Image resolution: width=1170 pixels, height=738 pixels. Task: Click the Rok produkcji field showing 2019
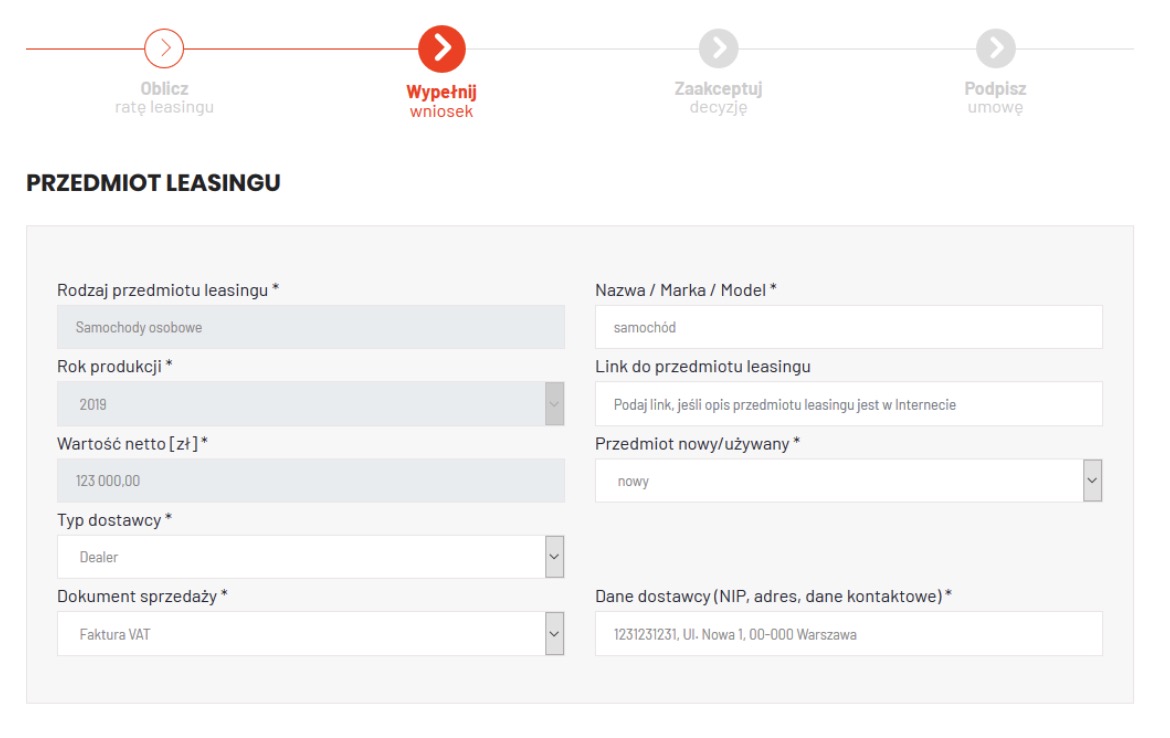click(300, 404)
